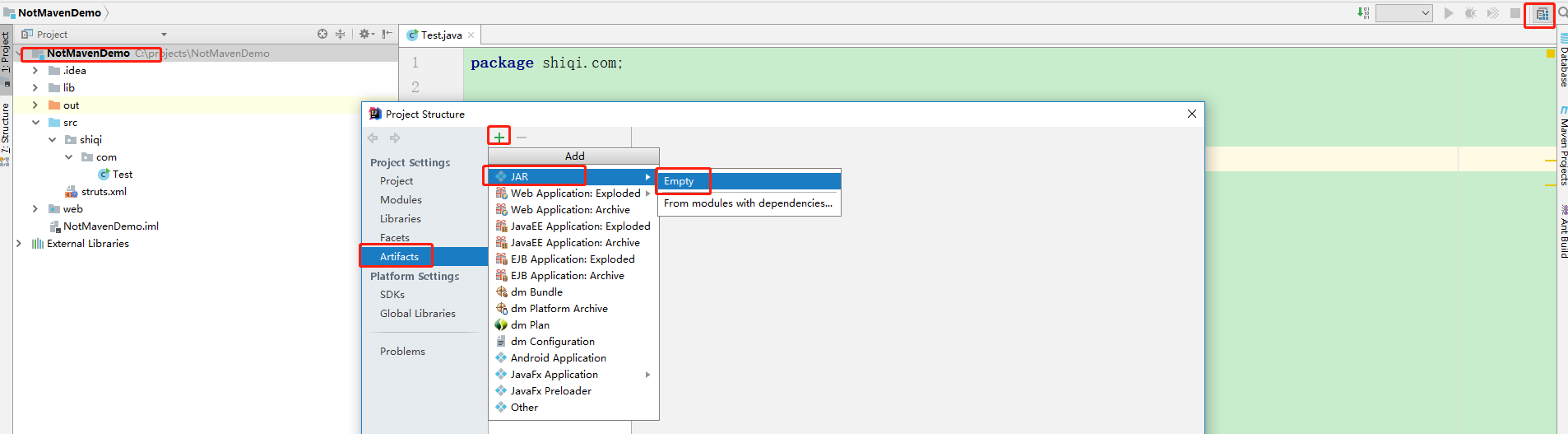Click the Search Everywhere magnifier icon
Image resolution: width=1568 pixels, height=434 pixels.
(1562, 13)
